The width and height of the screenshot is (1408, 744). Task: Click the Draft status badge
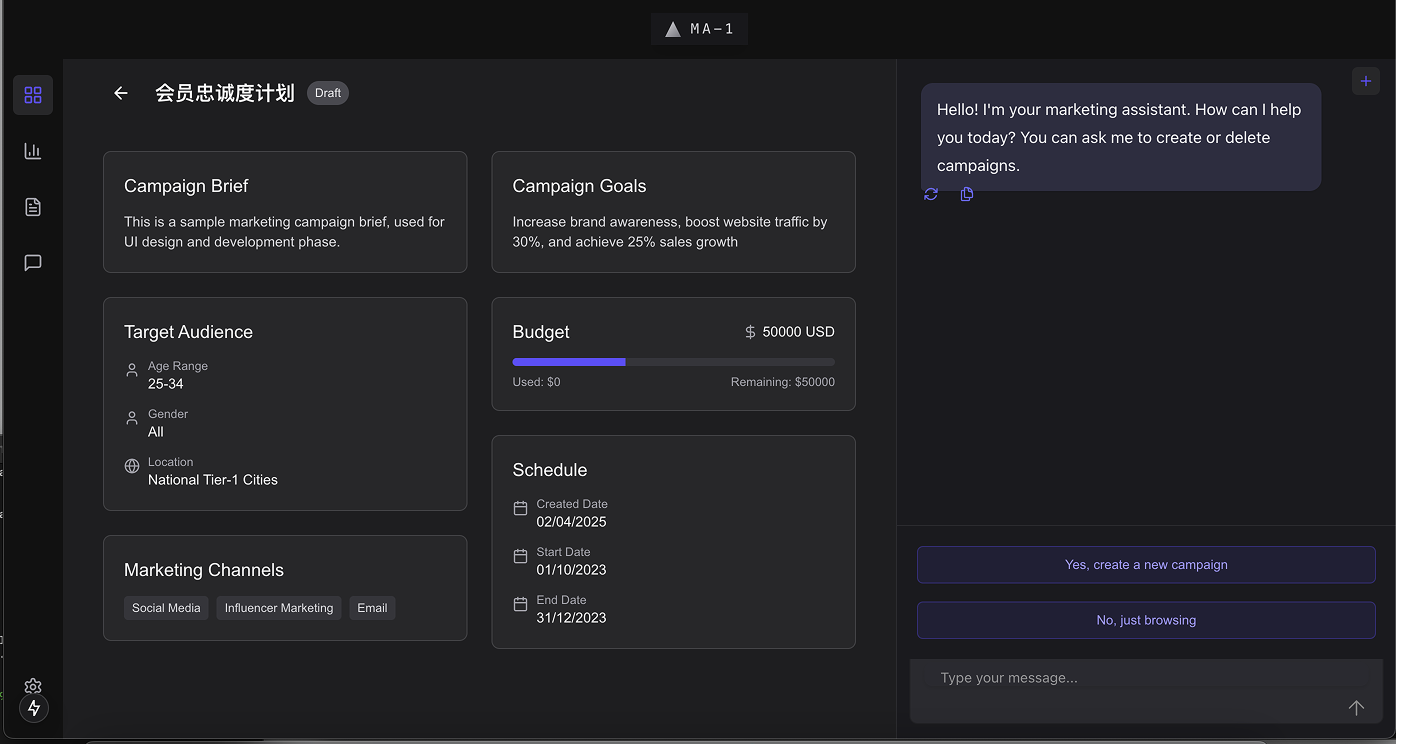[328, 93]
